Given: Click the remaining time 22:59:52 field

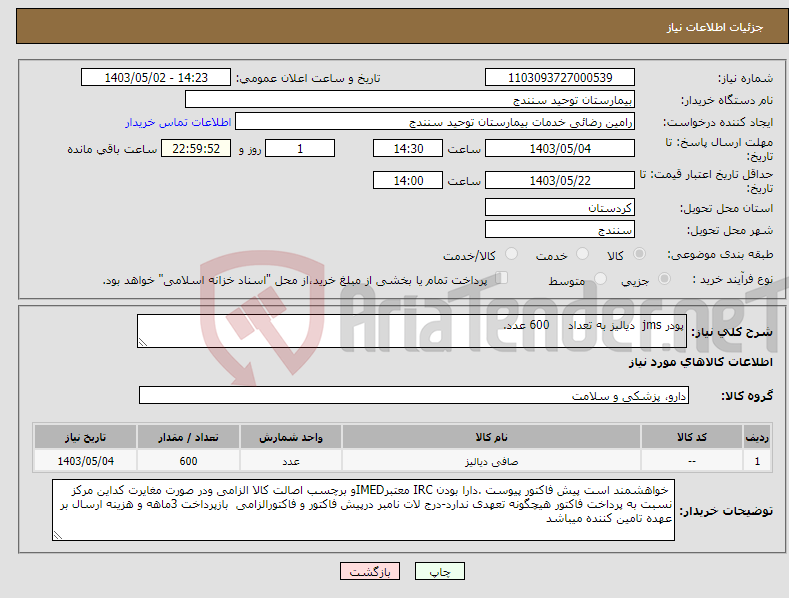Looking at the screenshot, I should (x=196, y=148).
